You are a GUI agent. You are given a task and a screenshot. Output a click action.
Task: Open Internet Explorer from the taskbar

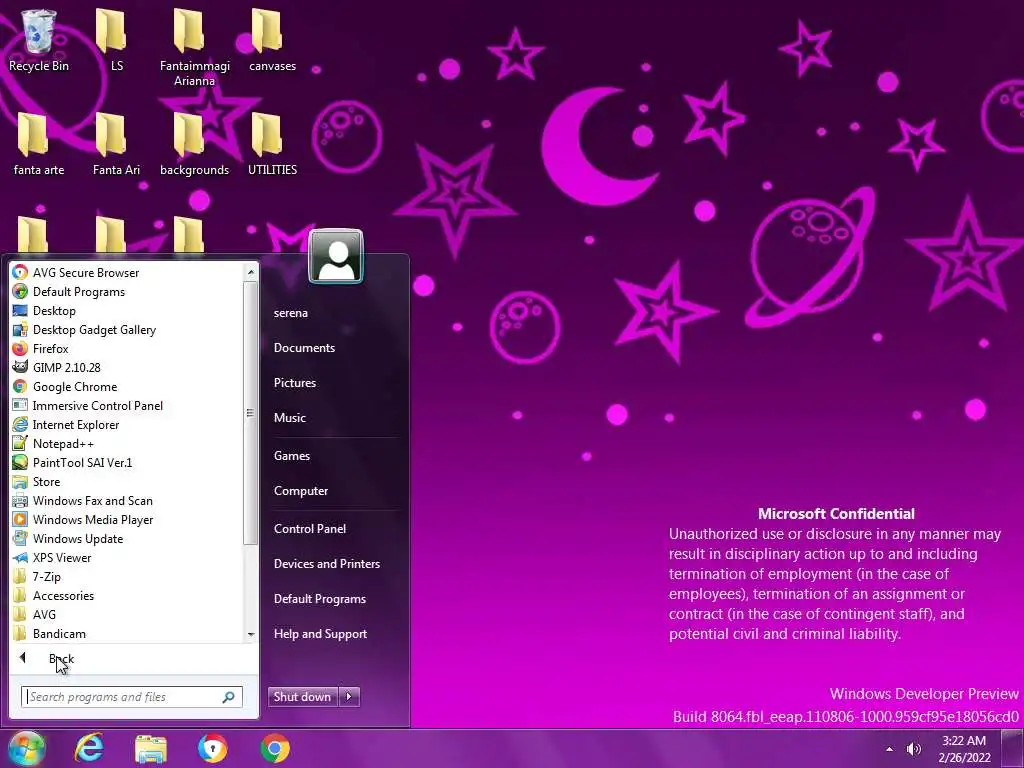coord(89,748)
